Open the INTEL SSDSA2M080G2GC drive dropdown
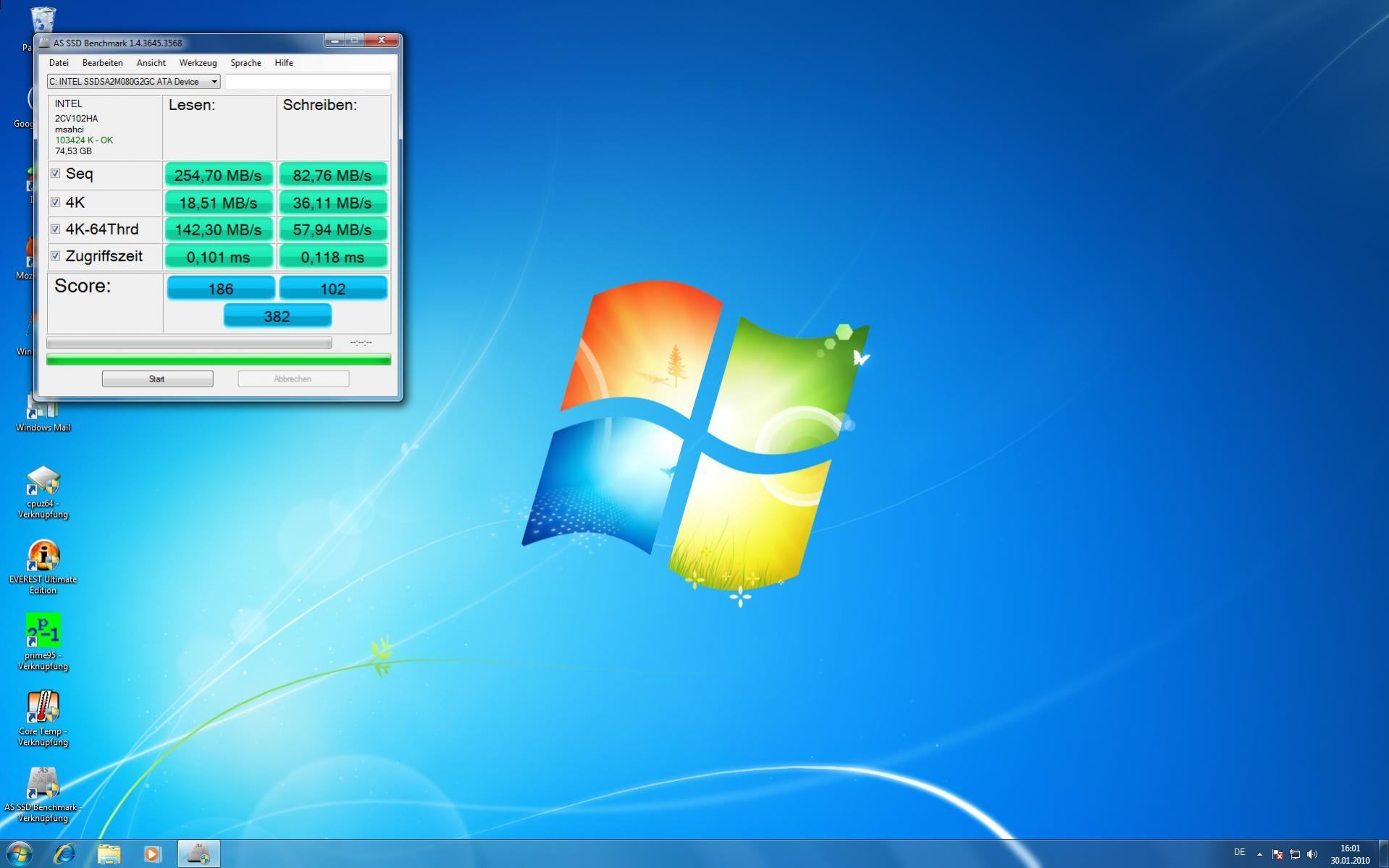The image size is (1389, 868). point(133,82)
